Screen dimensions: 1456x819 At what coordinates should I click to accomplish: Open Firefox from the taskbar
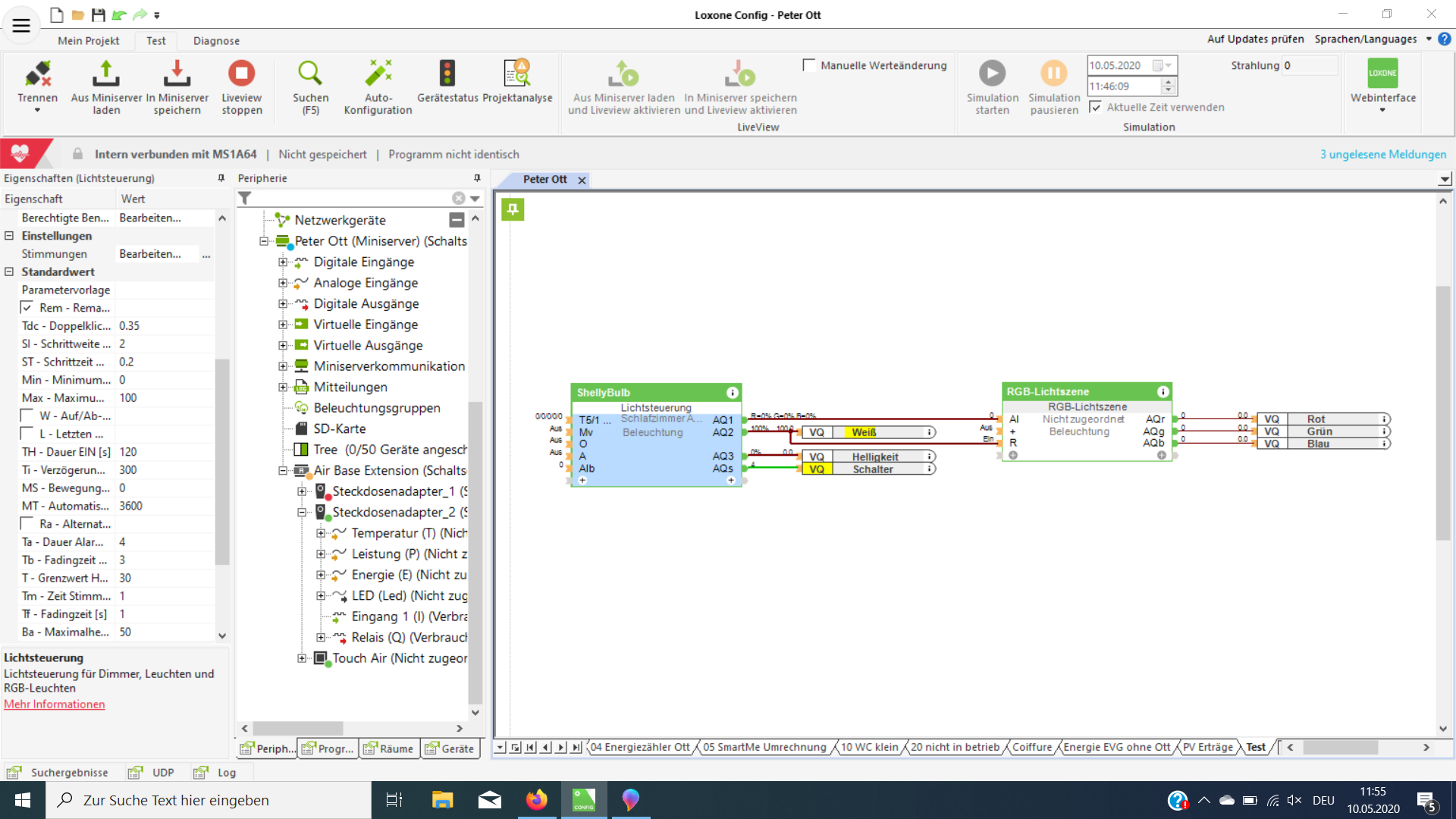point(536,799)
